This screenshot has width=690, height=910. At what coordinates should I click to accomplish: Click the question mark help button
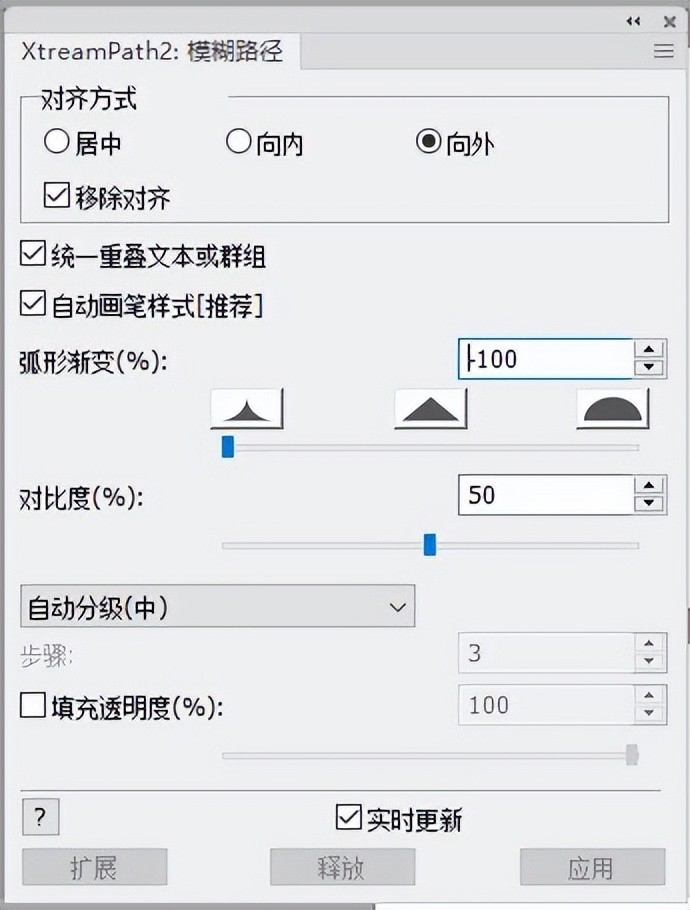tap(40, 817)
